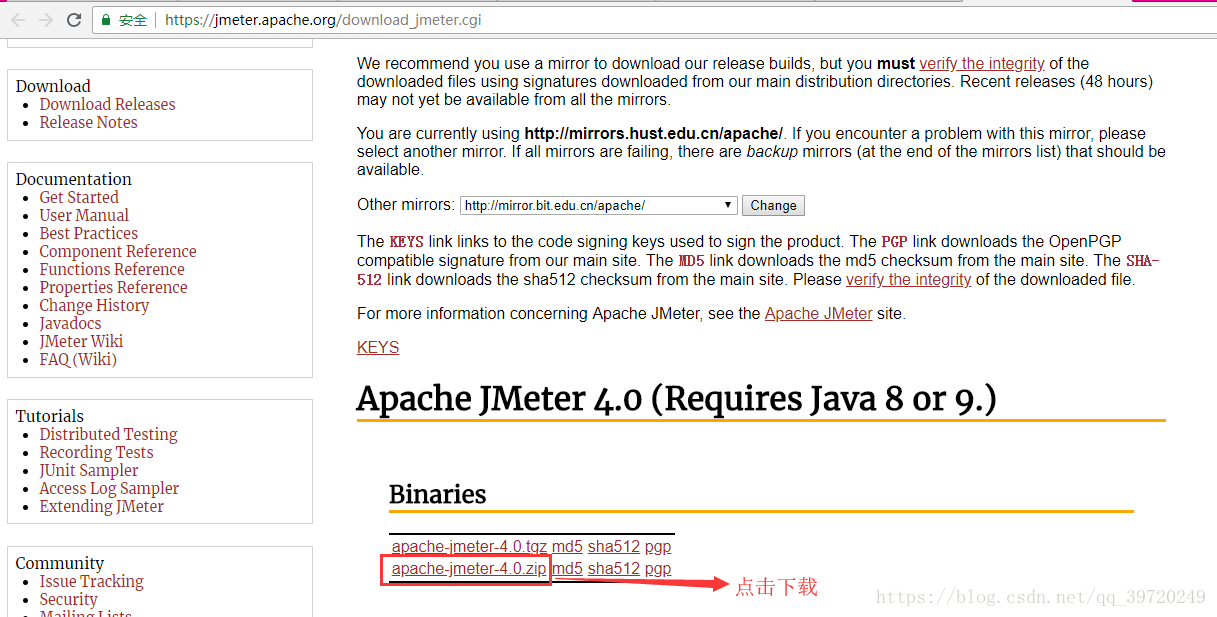Screen dimensions: 1217x617
Task: Open the Apache JMeter site link
Action: click(x=818, y=314)
